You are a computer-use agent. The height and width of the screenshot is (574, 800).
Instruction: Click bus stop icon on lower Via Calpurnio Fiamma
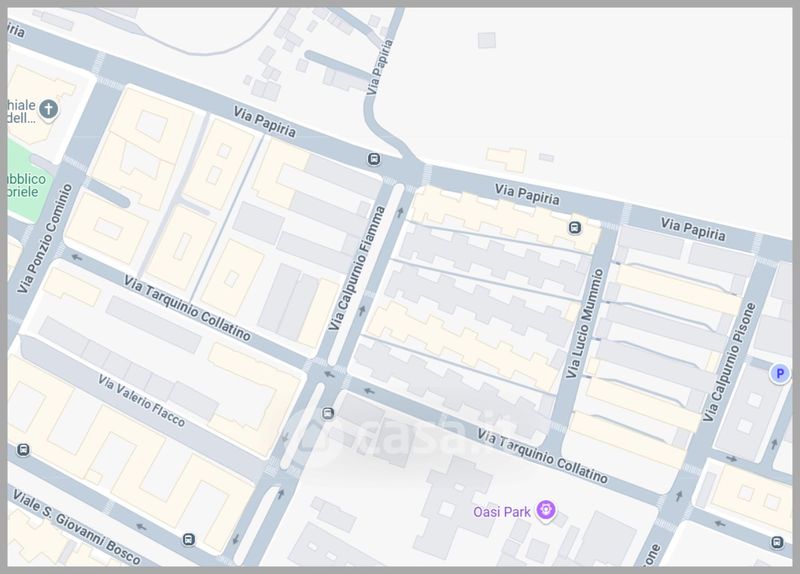328,413
